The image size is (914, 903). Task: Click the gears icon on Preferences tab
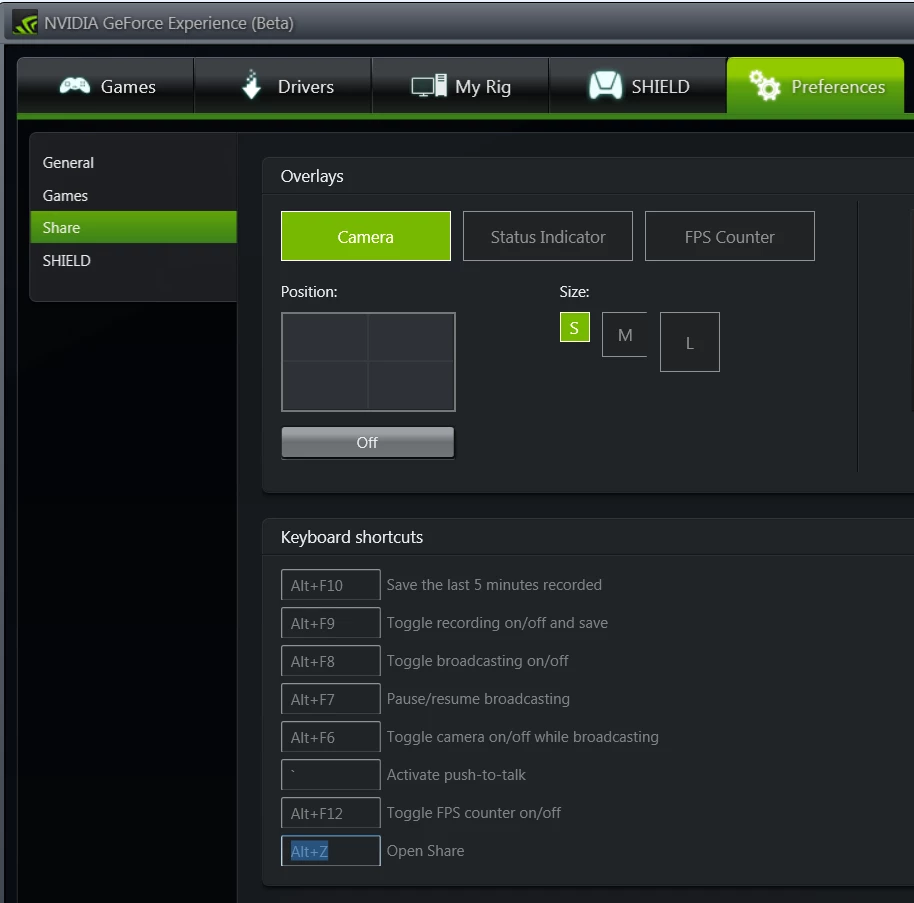pyautogui.click(x=764, y=85)
